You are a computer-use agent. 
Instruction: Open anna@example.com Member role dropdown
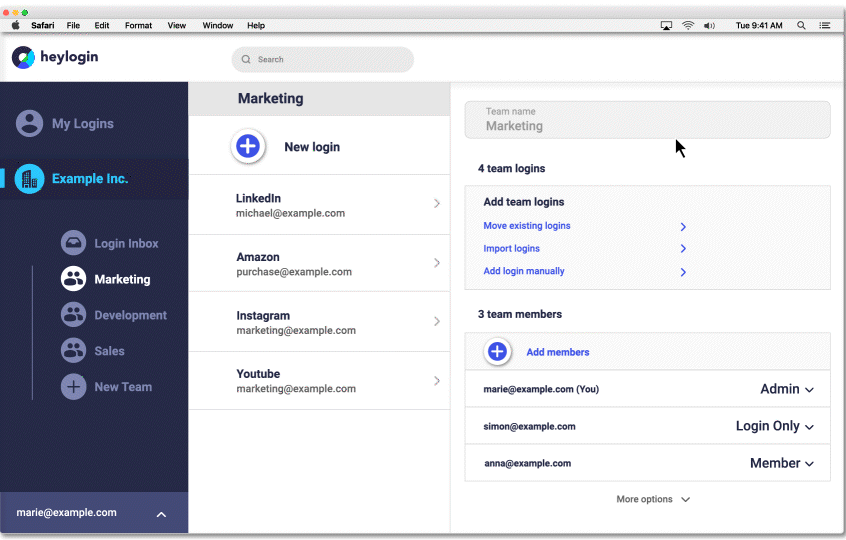[x=782, y=463]
